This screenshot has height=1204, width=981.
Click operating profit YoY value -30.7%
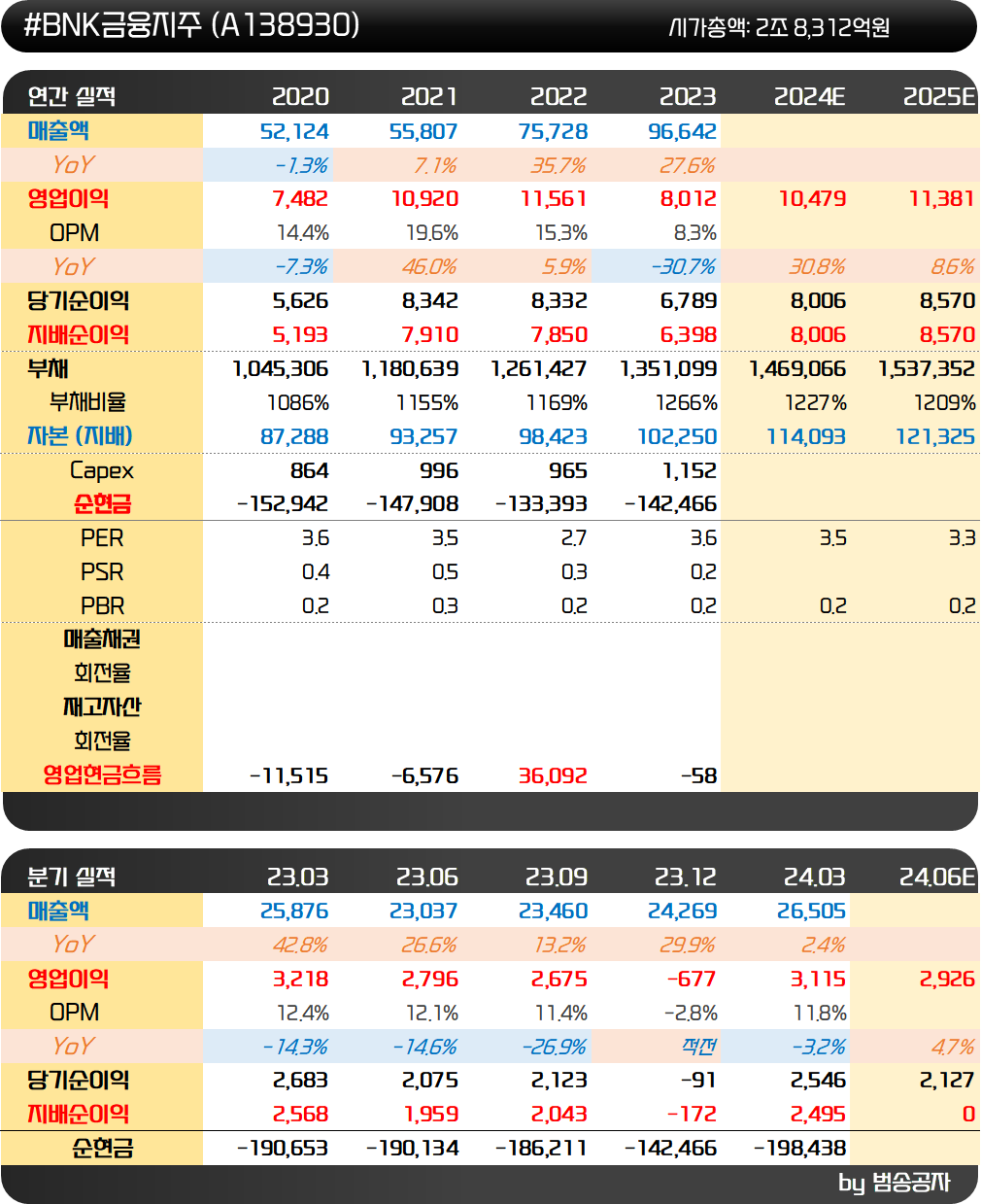coord(684,266)
